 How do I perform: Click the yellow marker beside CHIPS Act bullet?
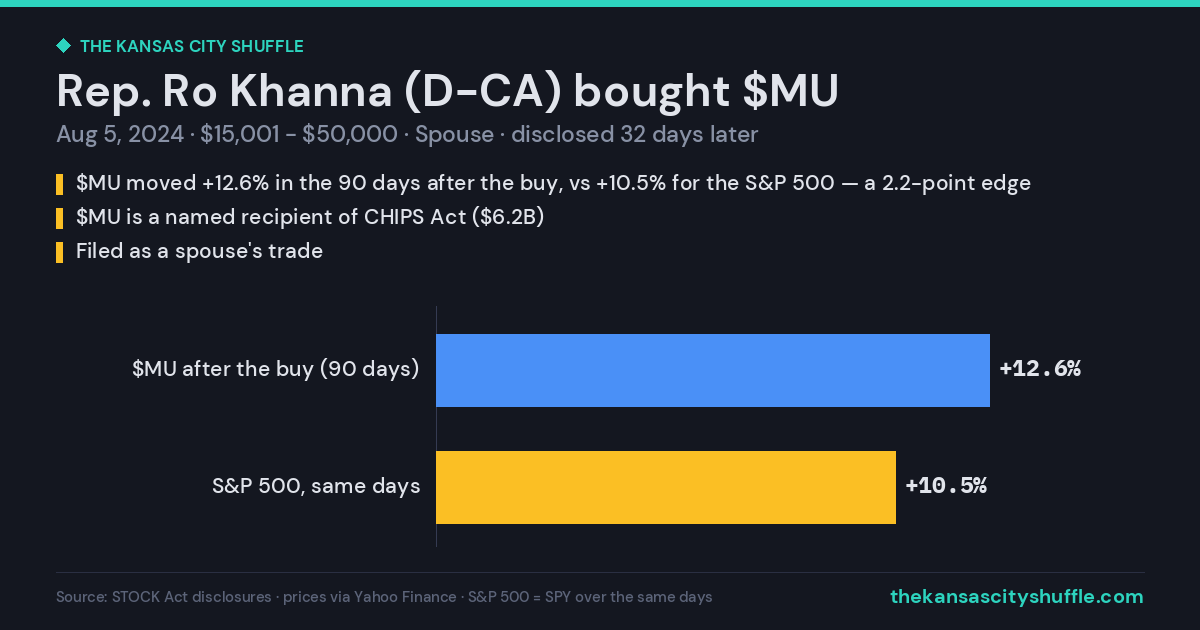60,218
